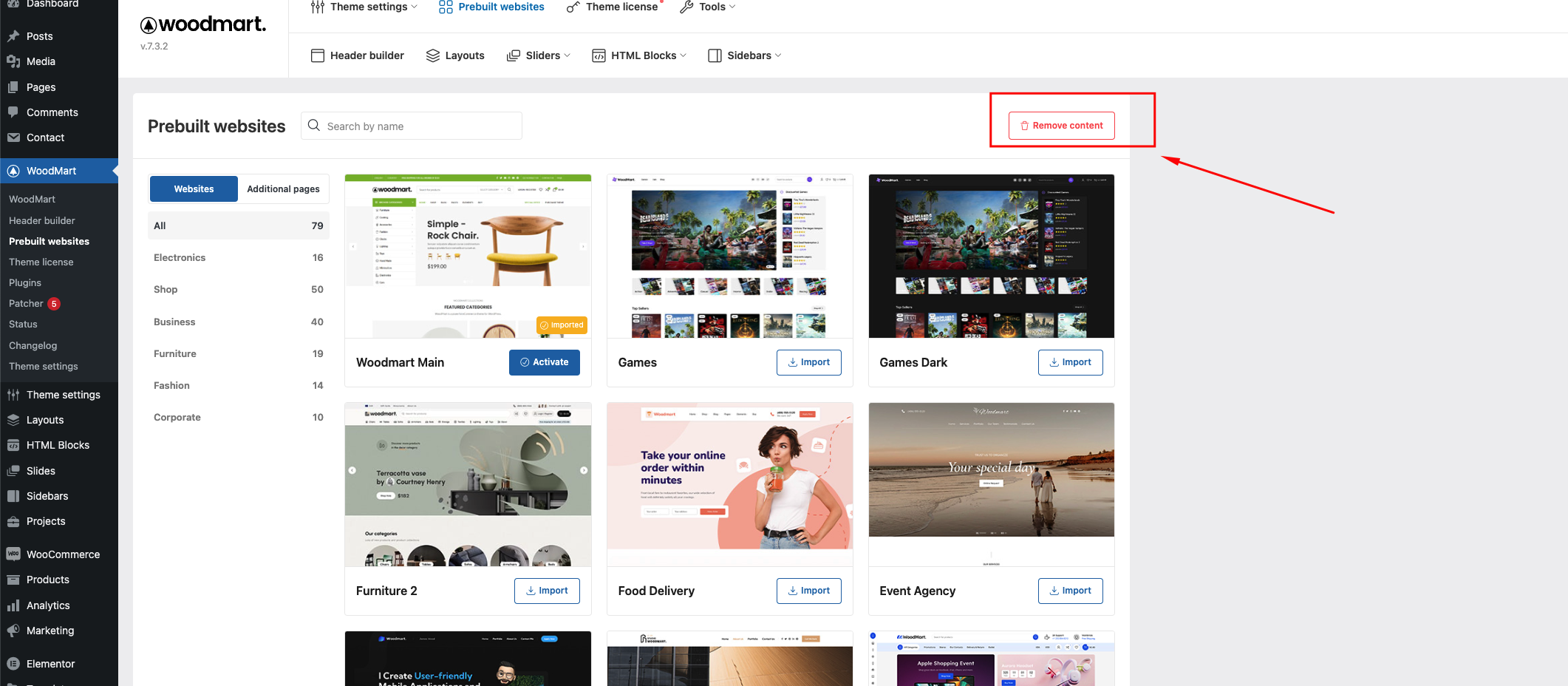Expand the Sidebars dropdown chevron in top nav
Screen dimensions: 1568x686
pos(777,55)
